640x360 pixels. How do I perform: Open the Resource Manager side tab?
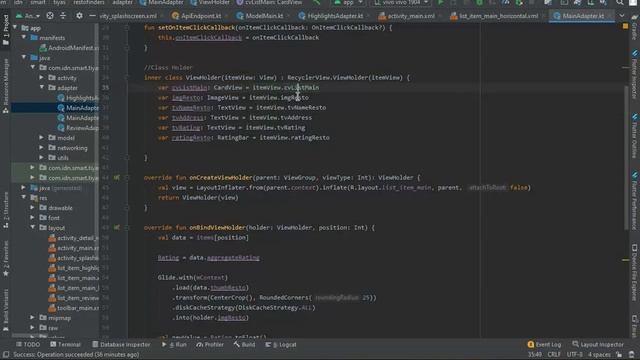(6, 86)
